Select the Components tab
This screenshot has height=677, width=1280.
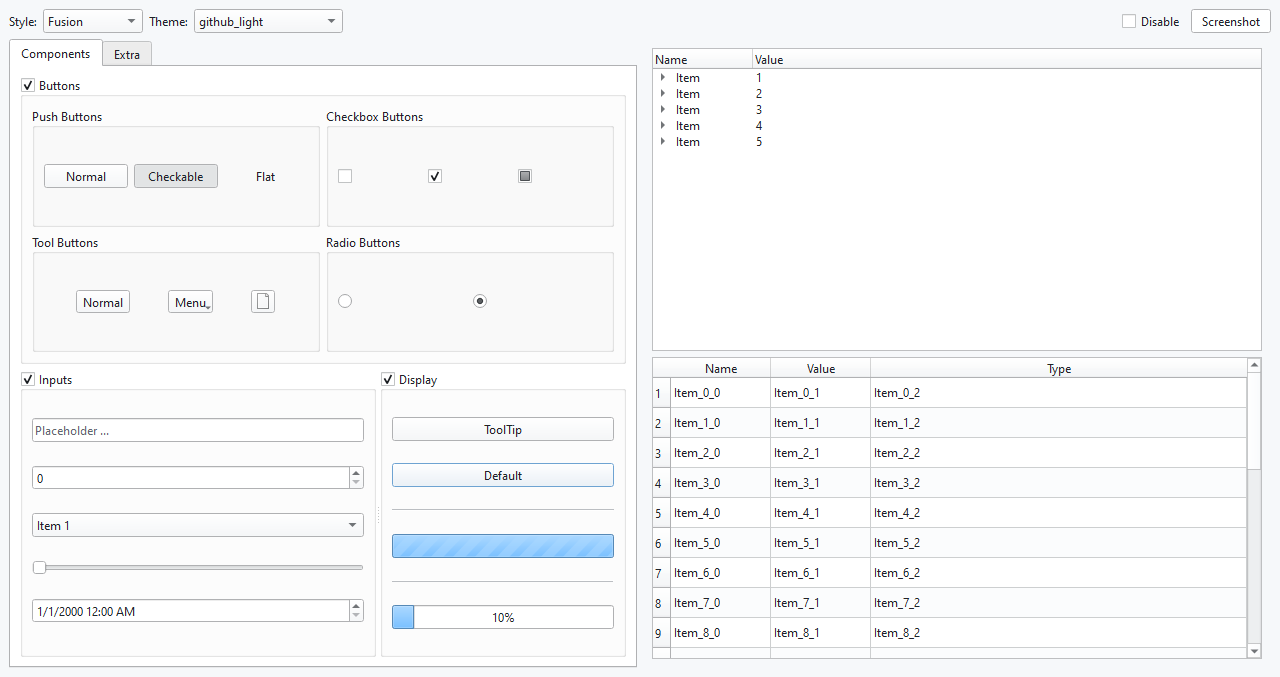tap(56, 54)
